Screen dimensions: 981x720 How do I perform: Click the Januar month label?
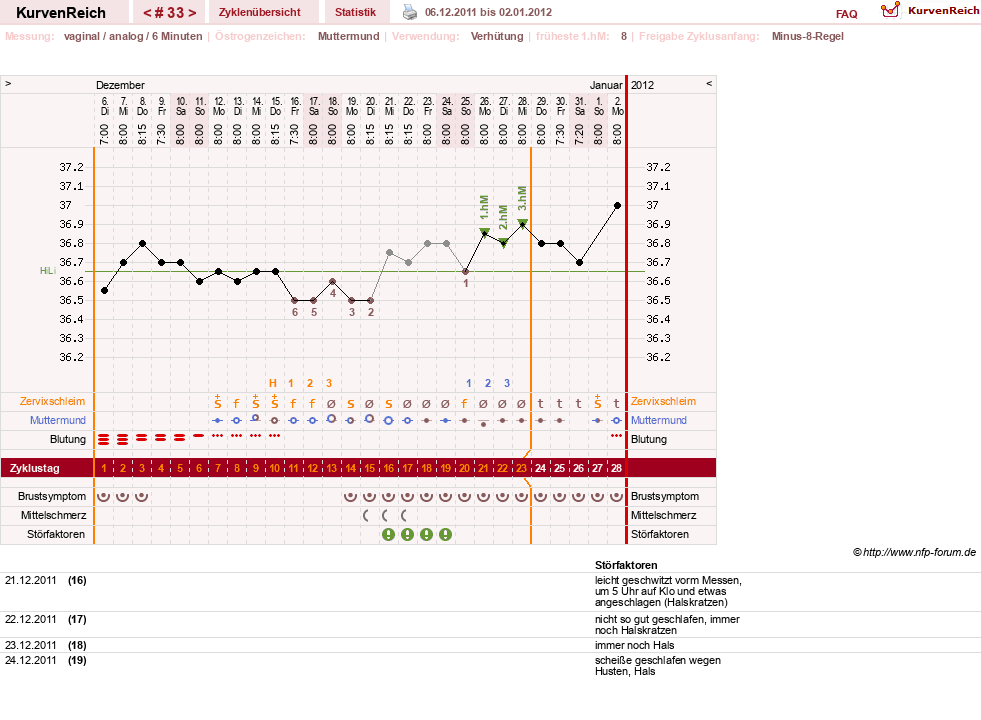pos(606,85)
